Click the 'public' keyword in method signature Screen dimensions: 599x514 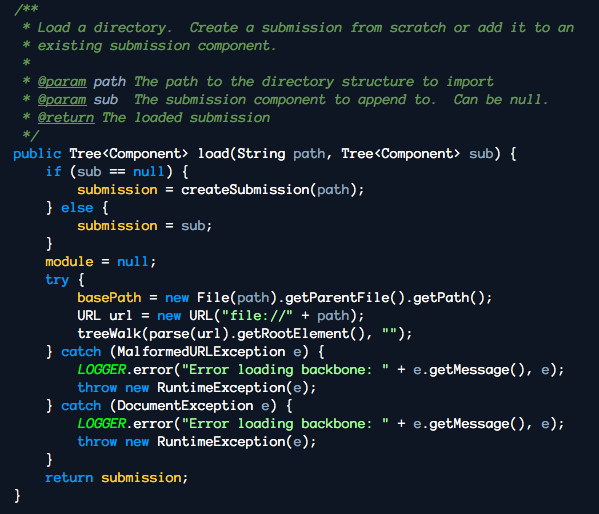pos(37,154)
